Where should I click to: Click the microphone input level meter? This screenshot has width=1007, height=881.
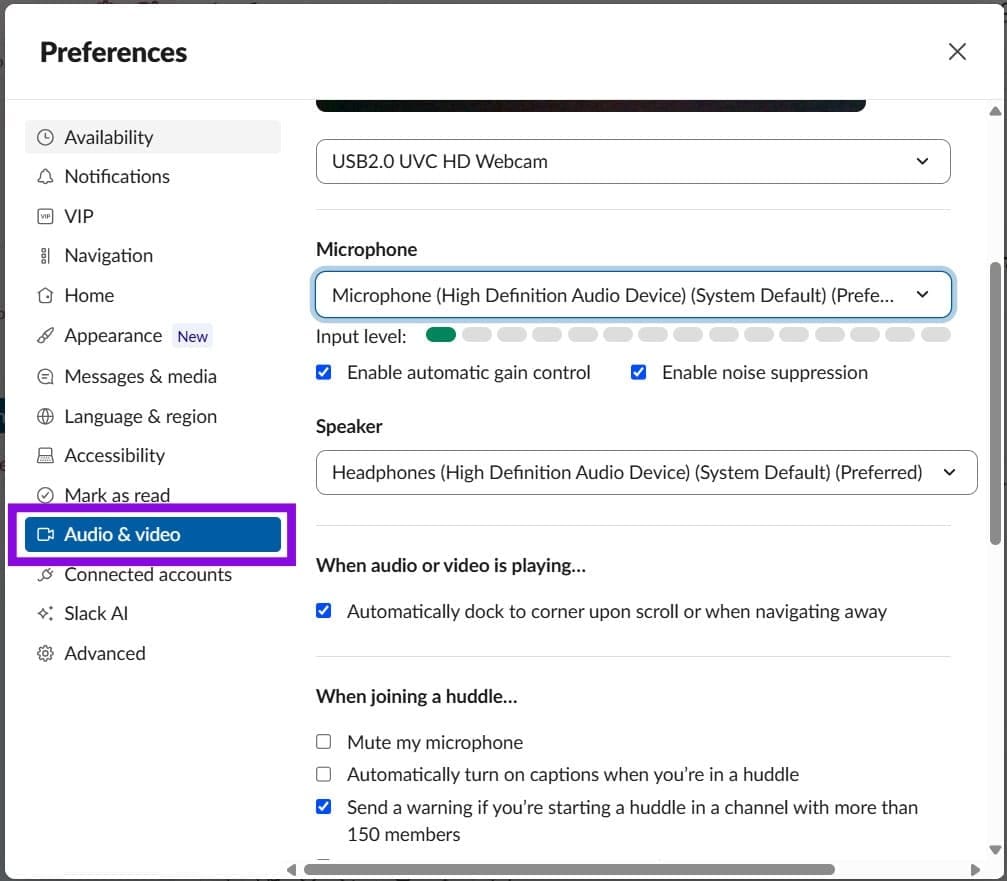click(x=688, y=335)
